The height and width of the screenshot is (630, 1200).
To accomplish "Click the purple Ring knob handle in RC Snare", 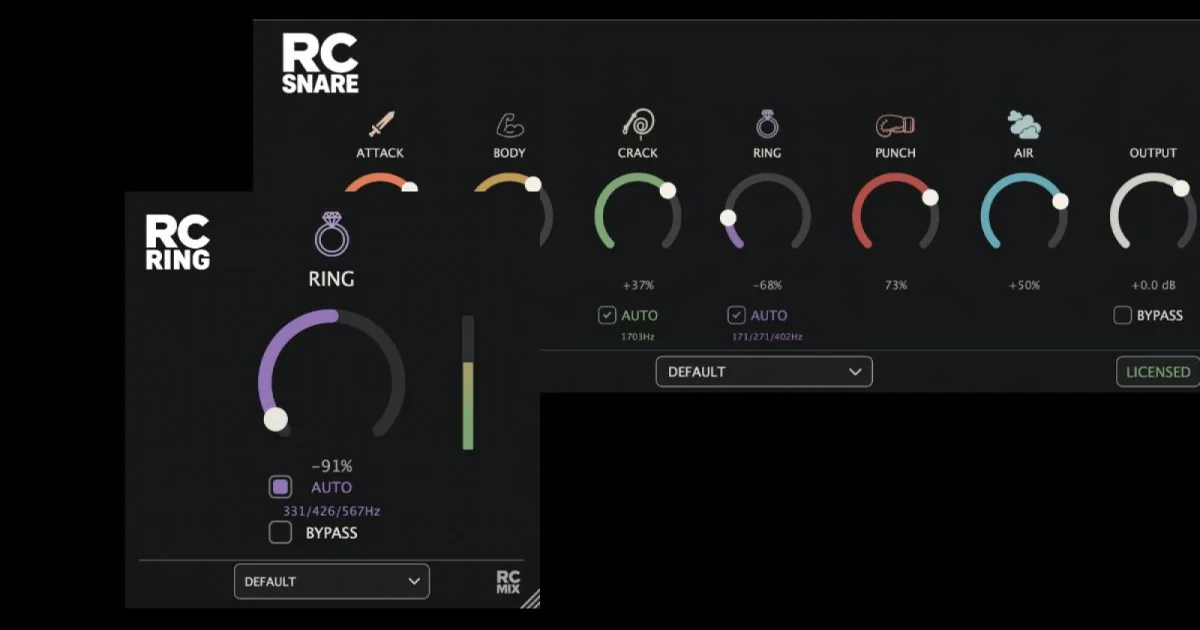I will (728, 217).
